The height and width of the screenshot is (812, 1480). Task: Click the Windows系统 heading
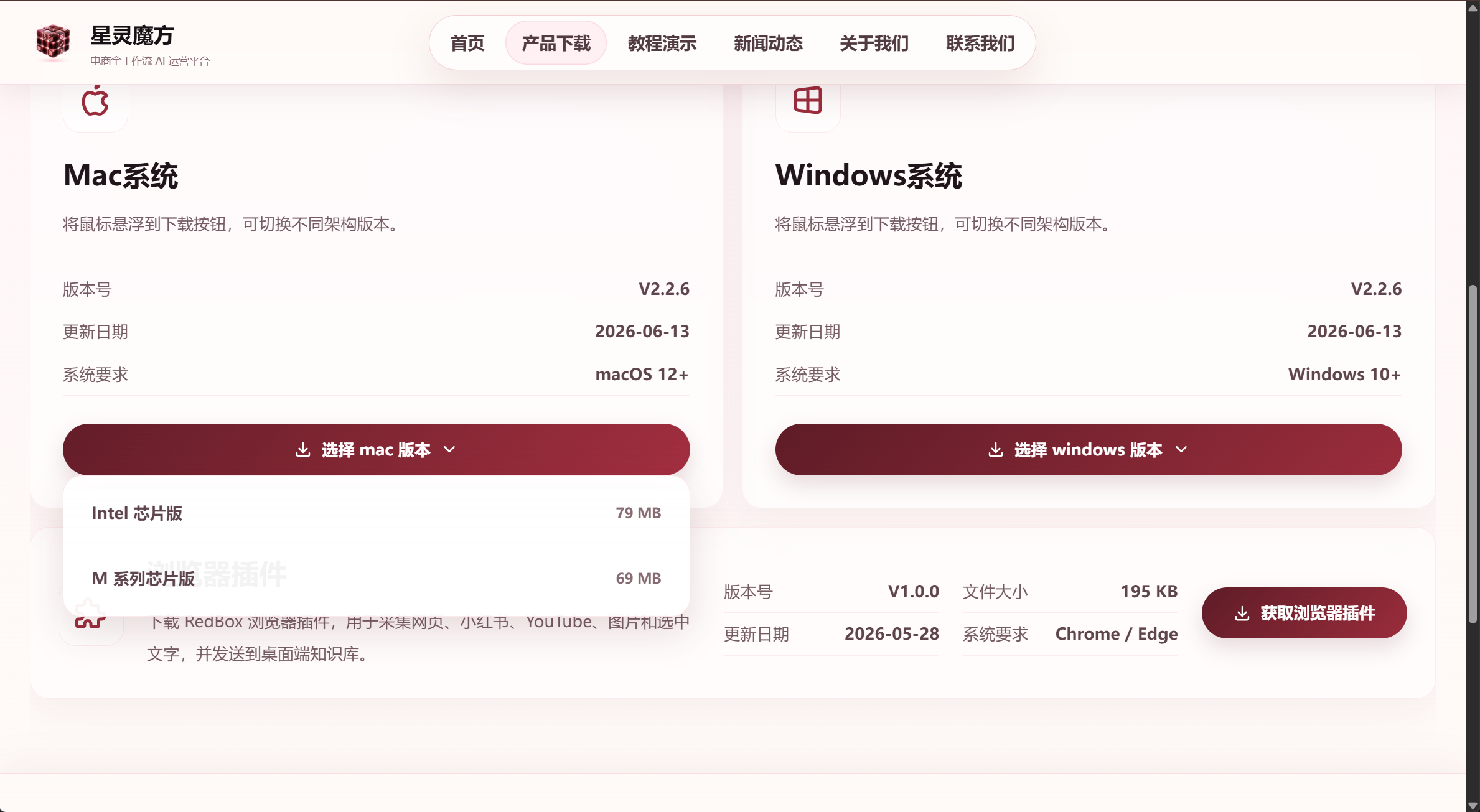[869, 175]
